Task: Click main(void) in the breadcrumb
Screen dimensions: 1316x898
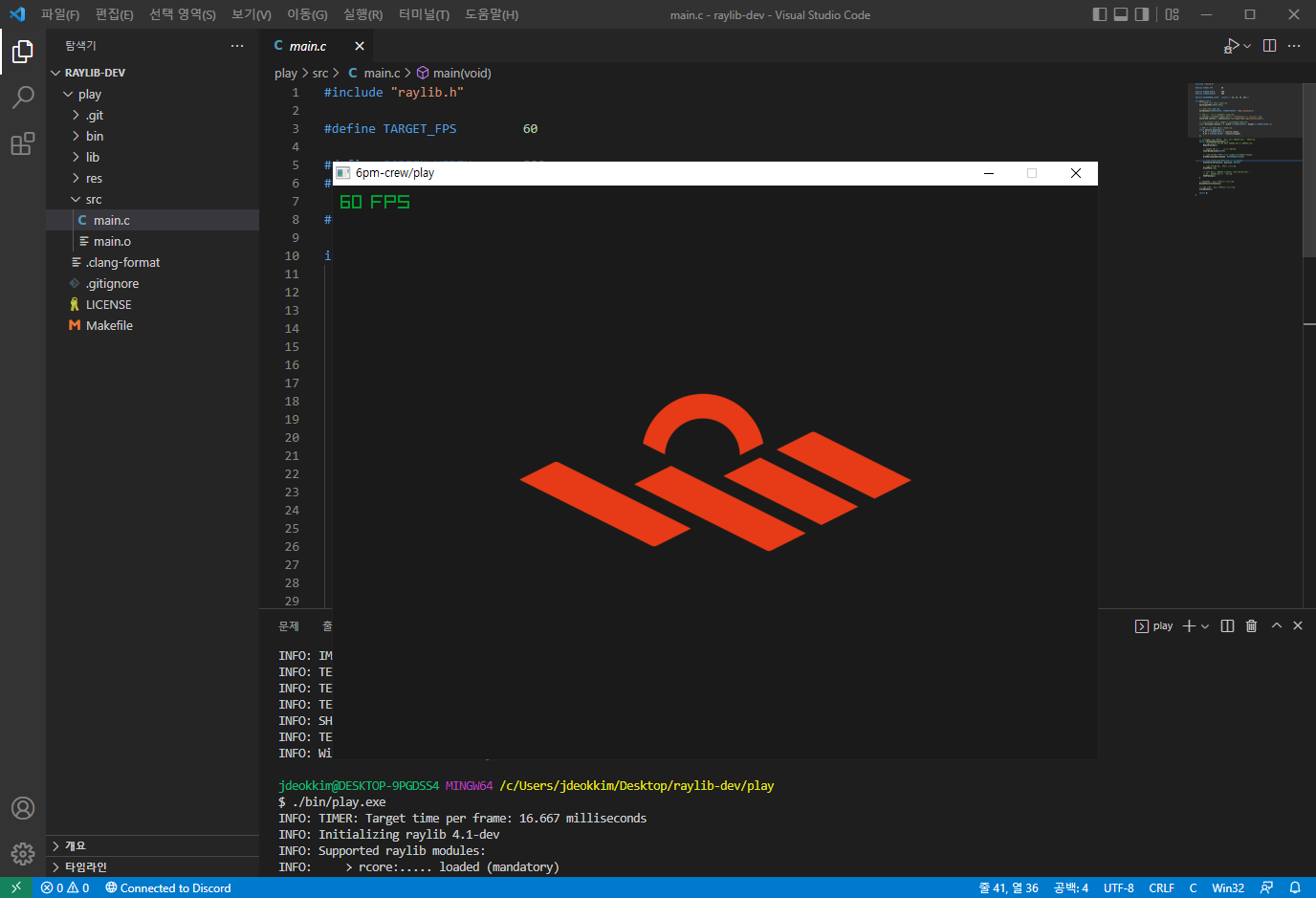Action: click(453, 73)
